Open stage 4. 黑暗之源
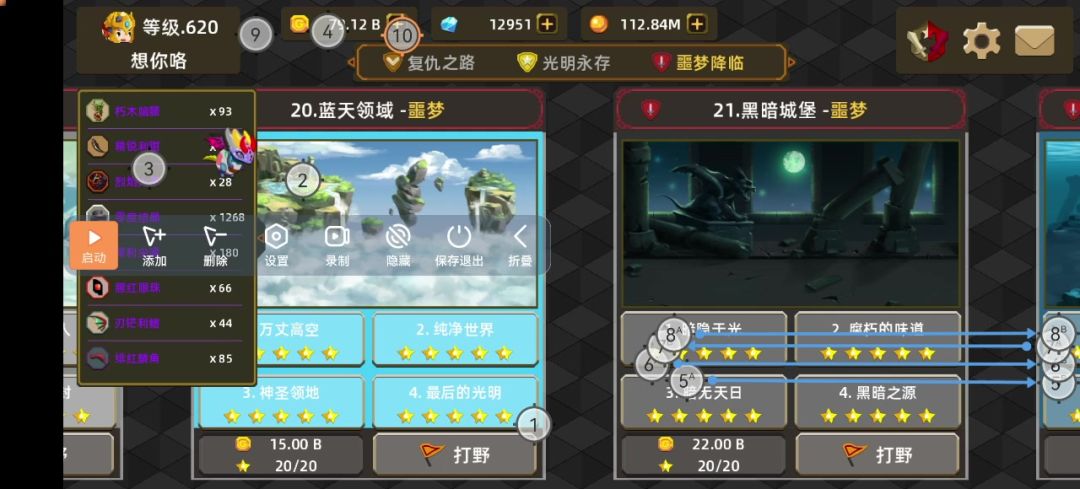 pos(877,402)
